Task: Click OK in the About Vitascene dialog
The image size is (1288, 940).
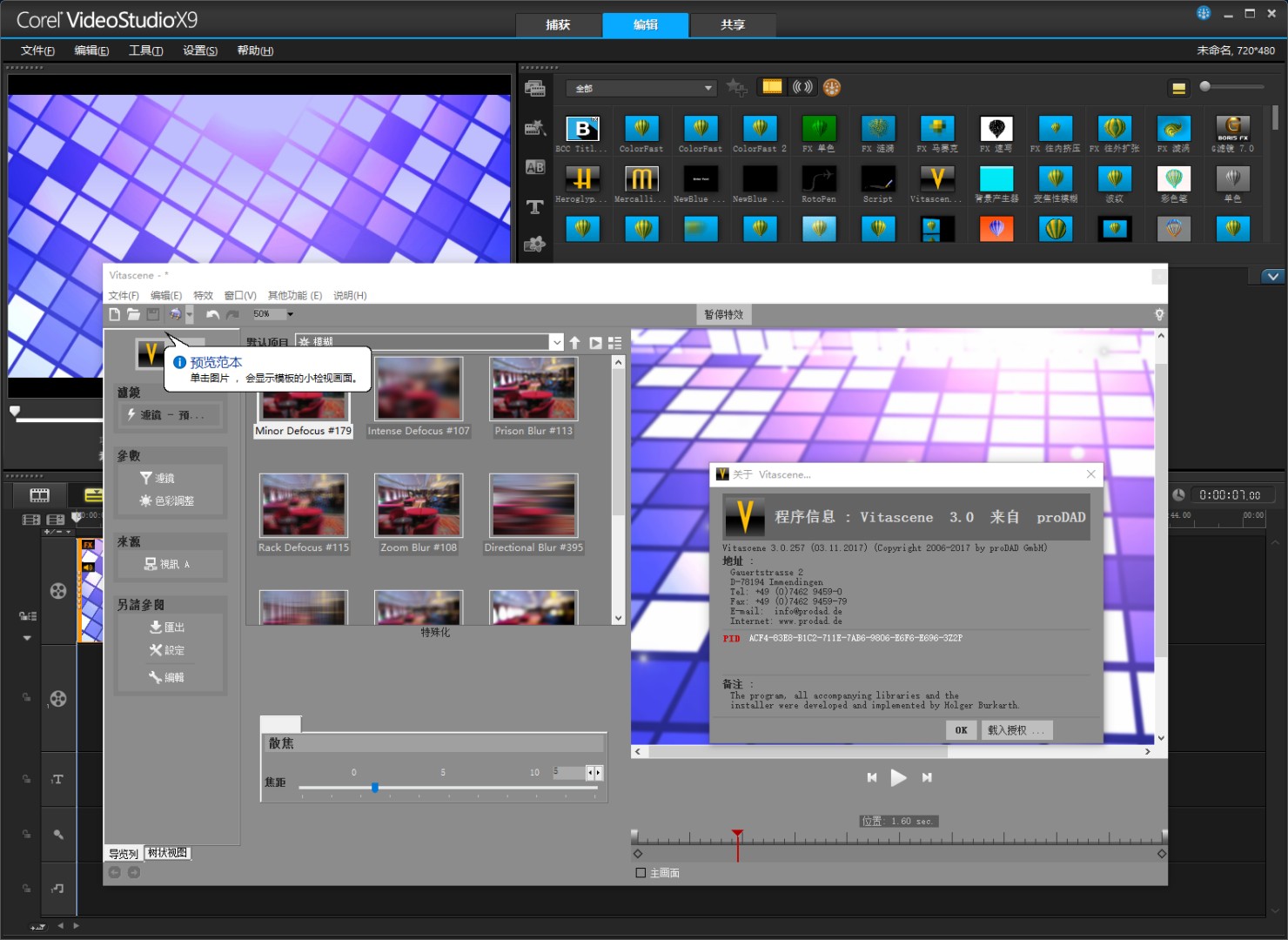Action: click(x=961, y=730)
